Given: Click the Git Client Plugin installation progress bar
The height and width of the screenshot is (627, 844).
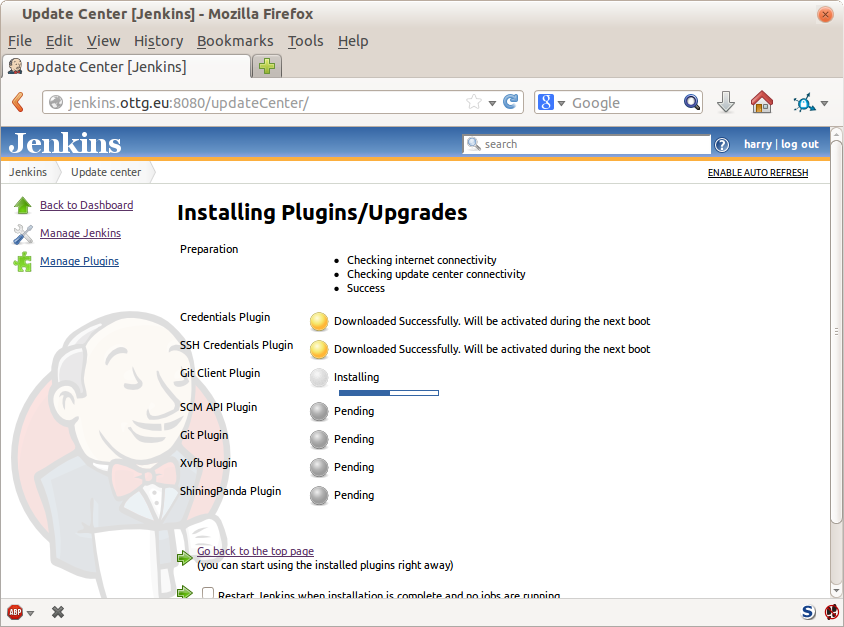Looking at the screenshot, I should pos(388,392).
